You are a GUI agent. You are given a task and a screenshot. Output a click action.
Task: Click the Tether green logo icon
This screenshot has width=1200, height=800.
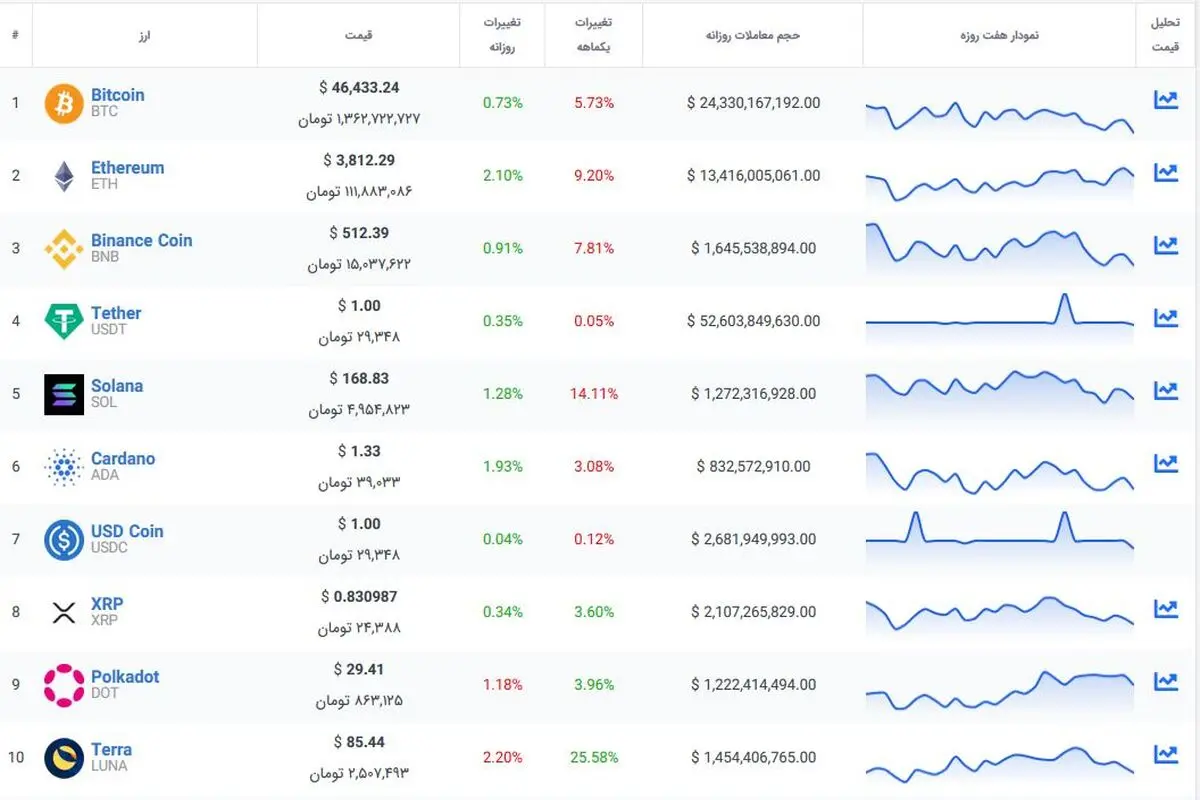click(64, 322)
